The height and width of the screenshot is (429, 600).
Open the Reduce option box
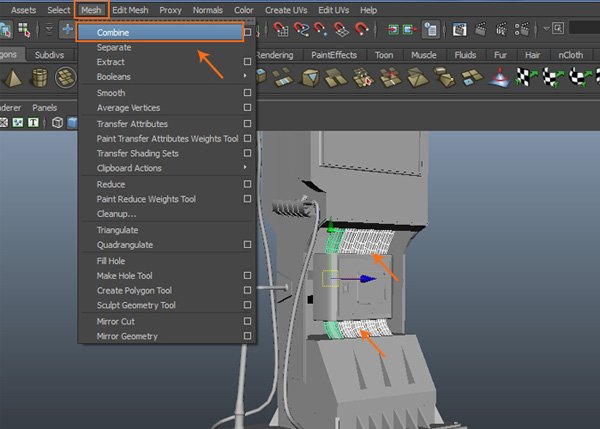[x=248, y=184]
